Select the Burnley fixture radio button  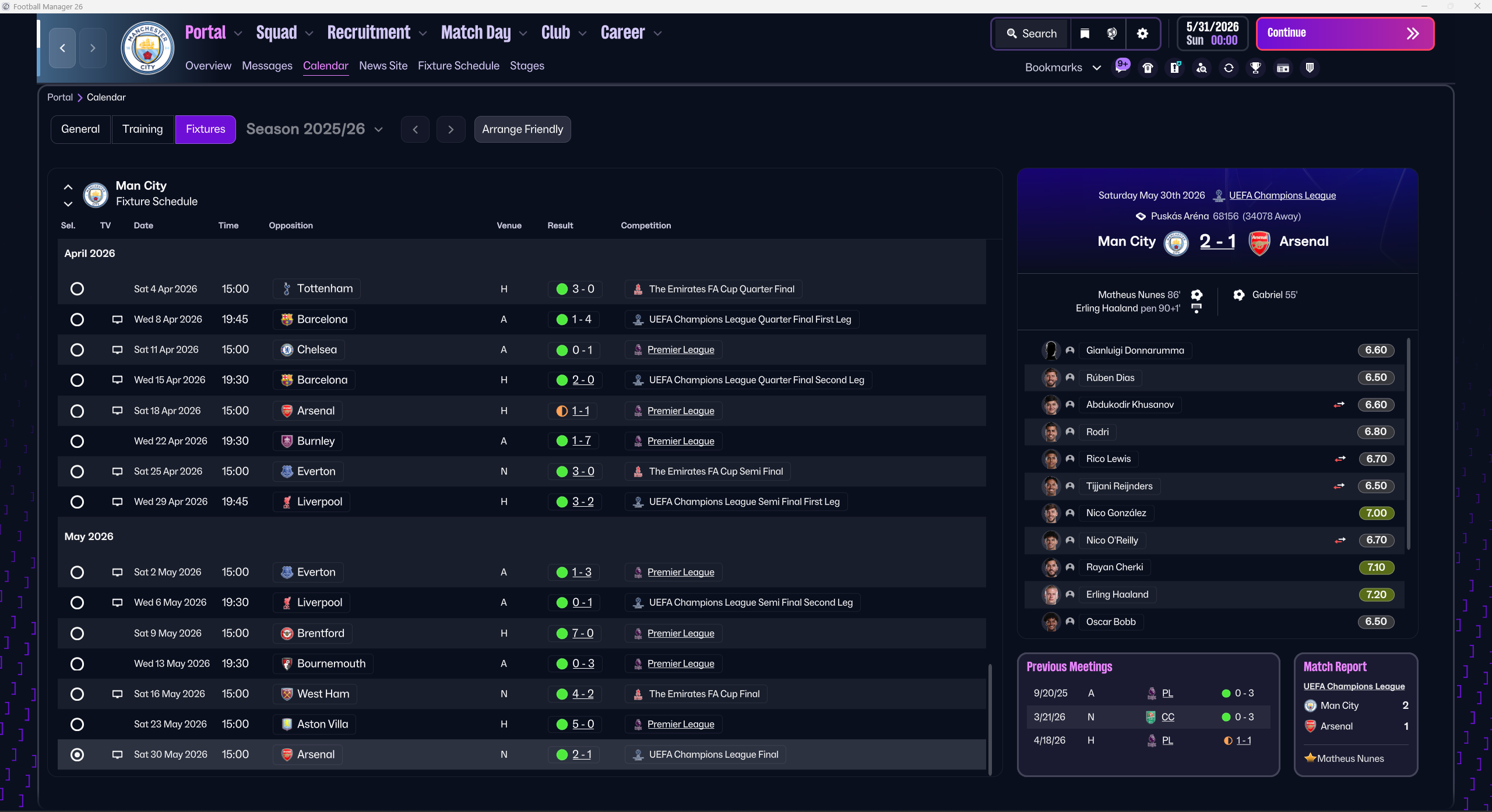pos(77,442)
